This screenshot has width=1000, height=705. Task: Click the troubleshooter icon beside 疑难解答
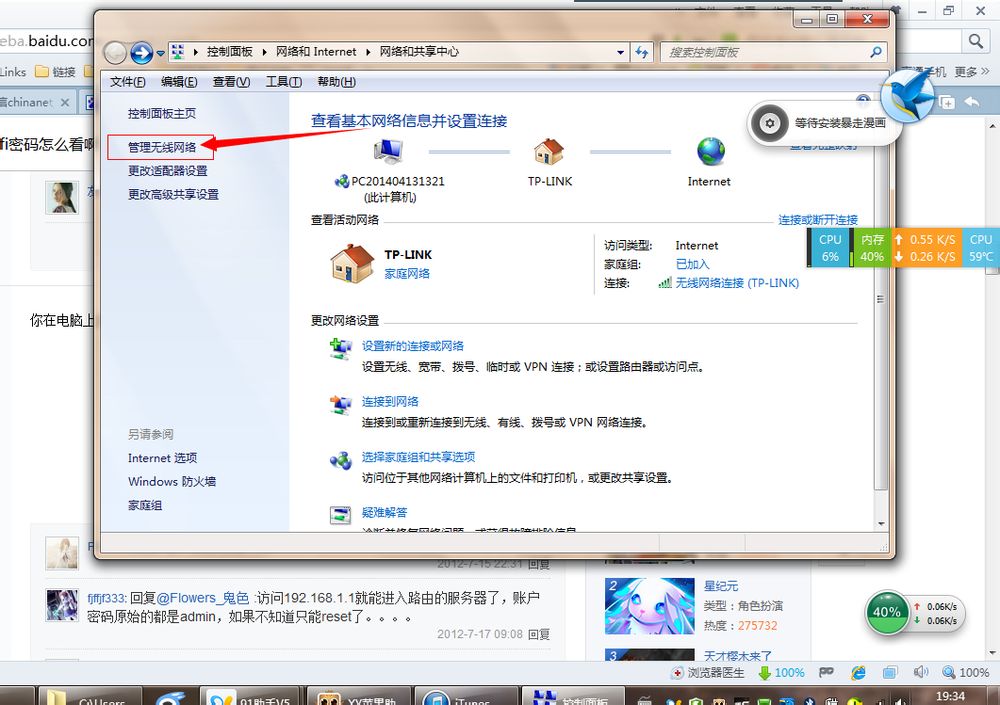coord(341,515)
